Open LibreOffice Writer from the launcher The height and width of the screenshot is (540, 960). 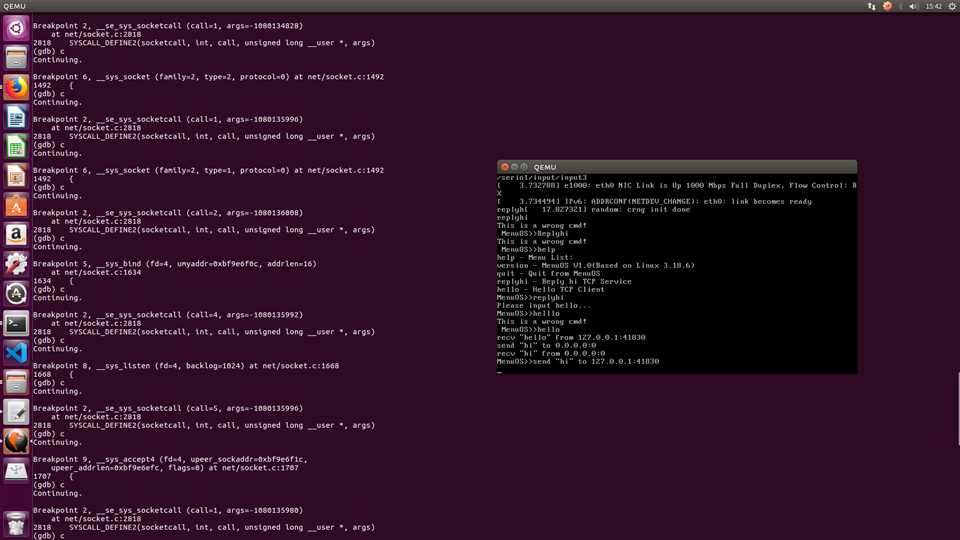coord(16,117)
